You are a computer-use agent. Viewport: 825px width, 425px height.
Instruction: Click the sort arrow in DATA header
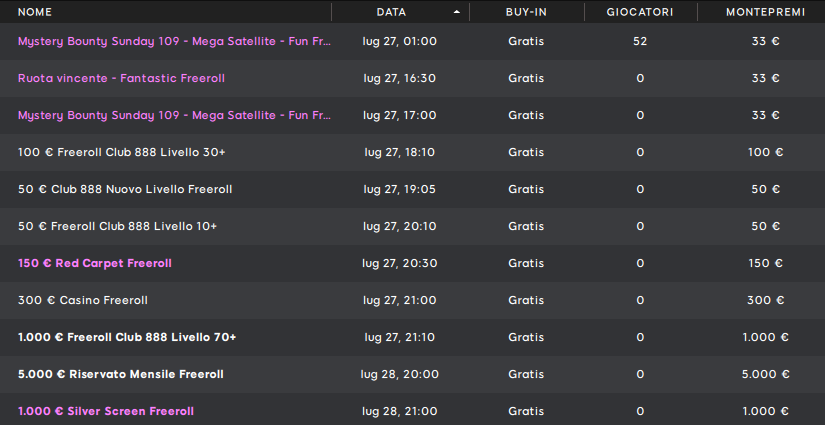(457, 12)
